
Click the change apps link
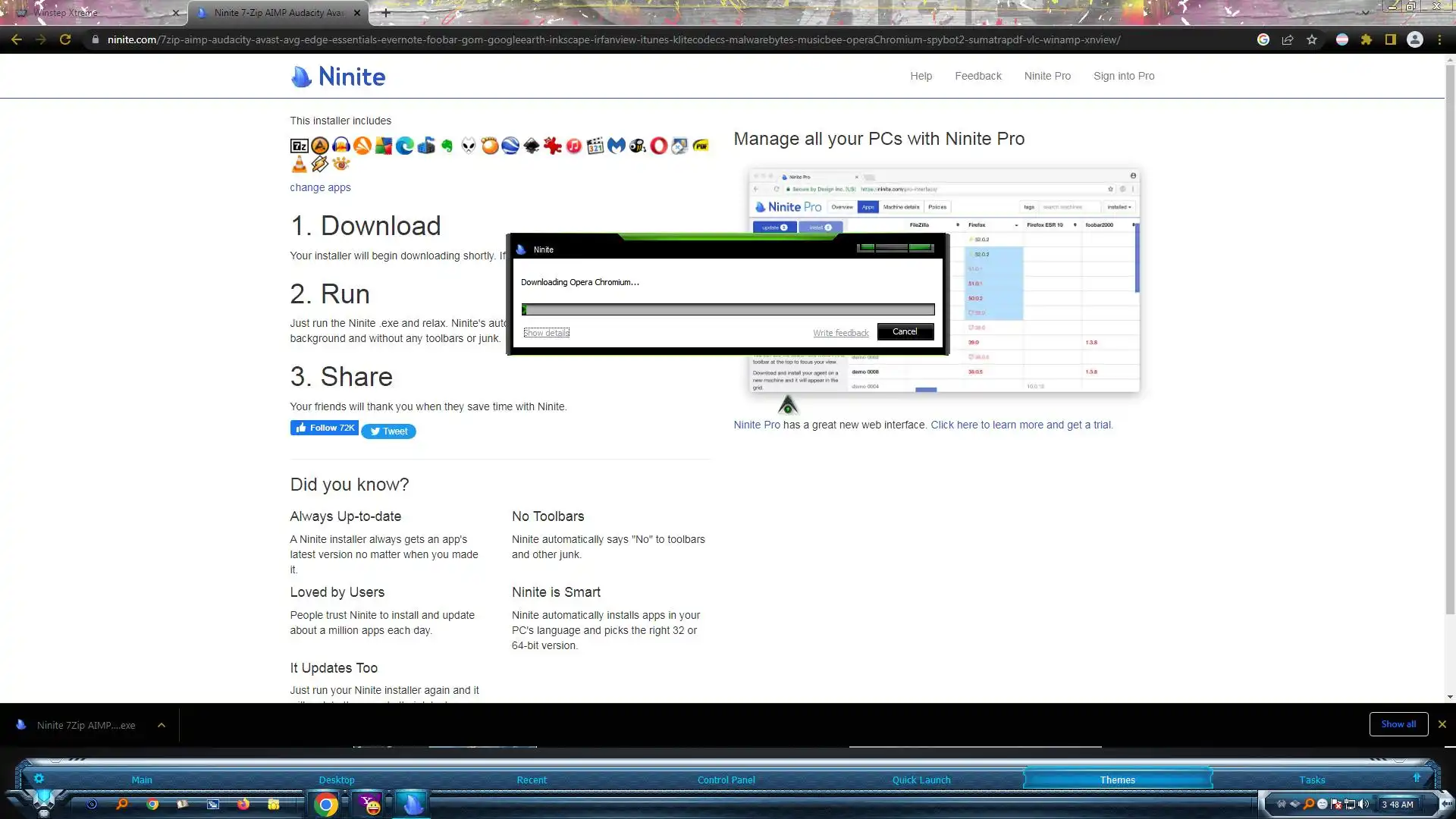[320, 187]
